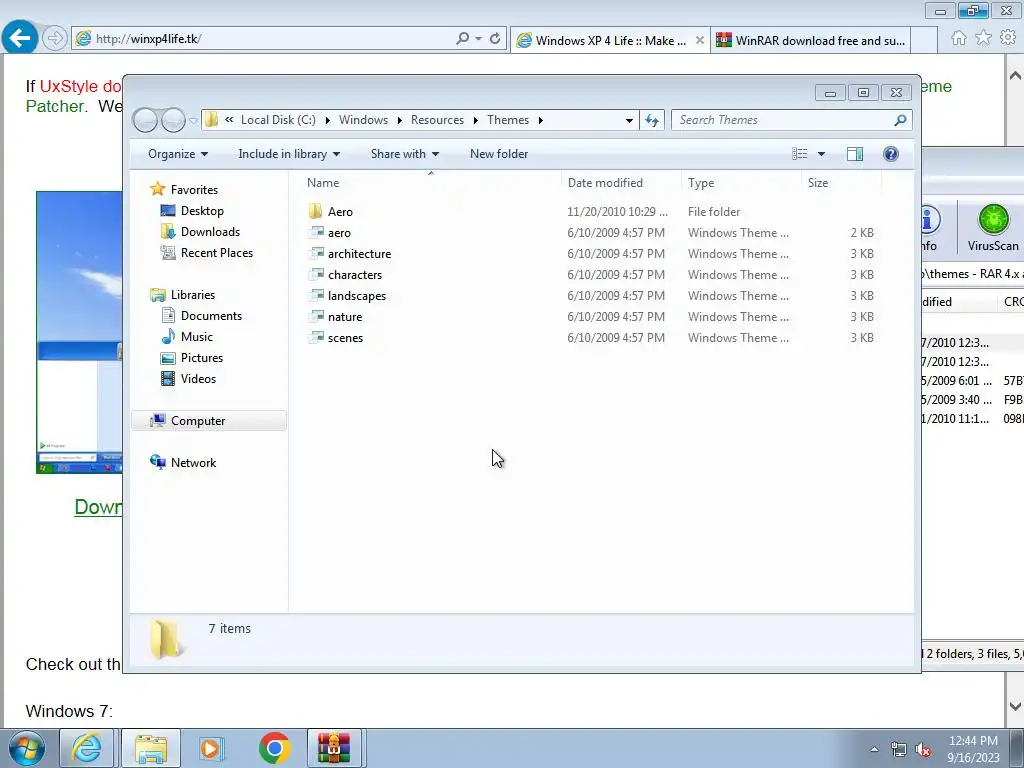This screenshot has width=1024, height=768.
Task: Click the IE address bar URL
Action: [148, 39]
